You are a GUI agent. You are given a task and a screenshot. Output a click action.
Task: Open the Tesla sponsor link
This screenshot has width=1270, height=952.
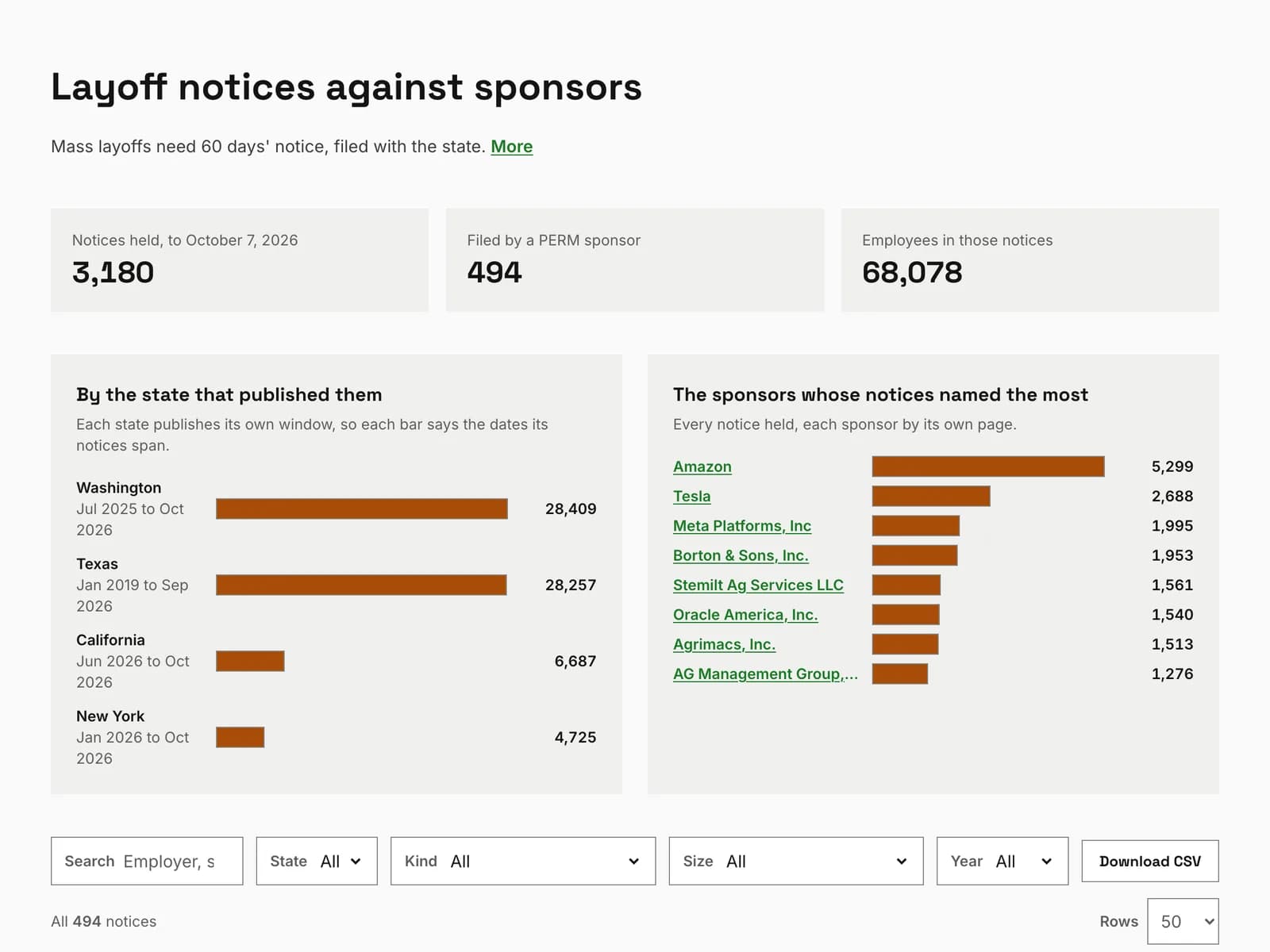click(x=691, y=496)
